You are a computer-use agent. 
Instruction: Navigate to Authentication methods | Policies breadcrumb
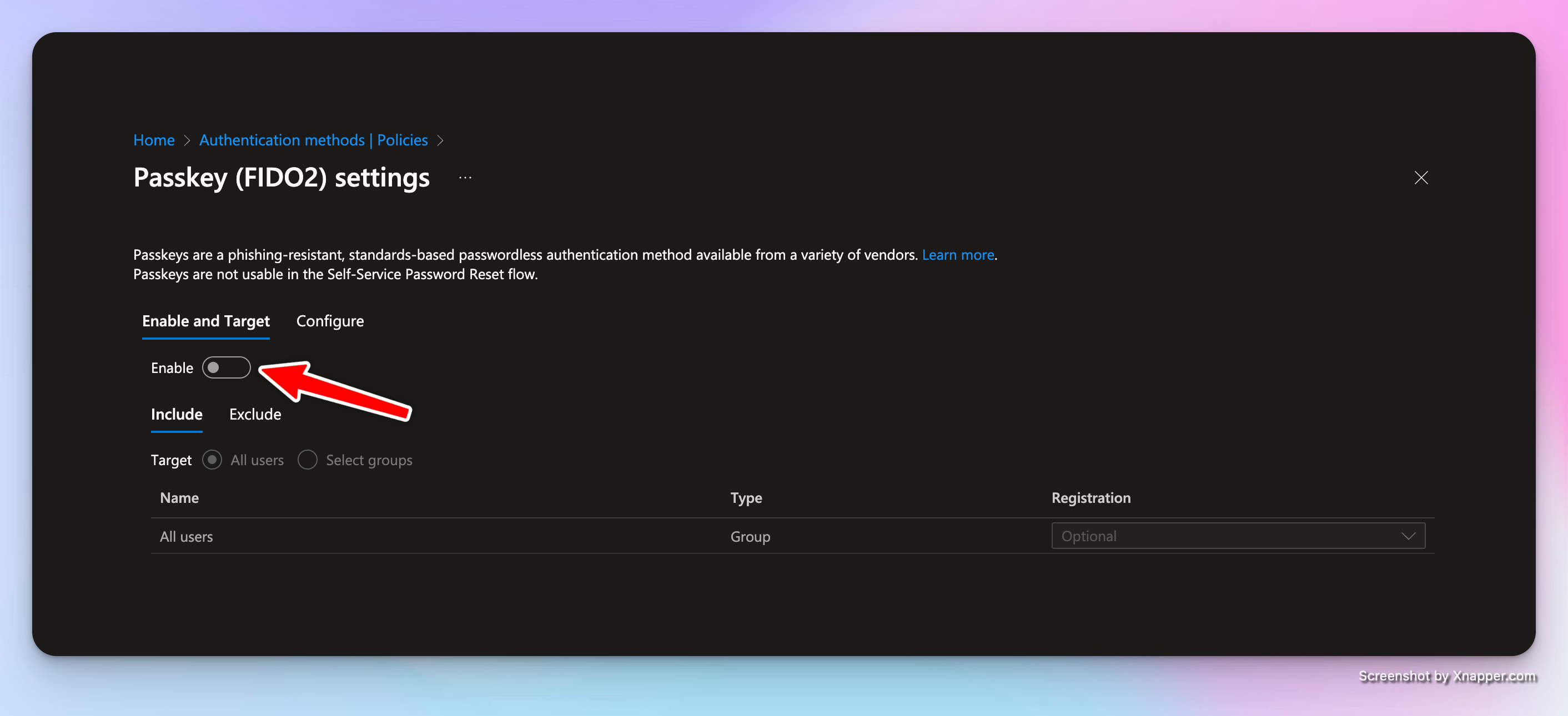tap(314, 140)
